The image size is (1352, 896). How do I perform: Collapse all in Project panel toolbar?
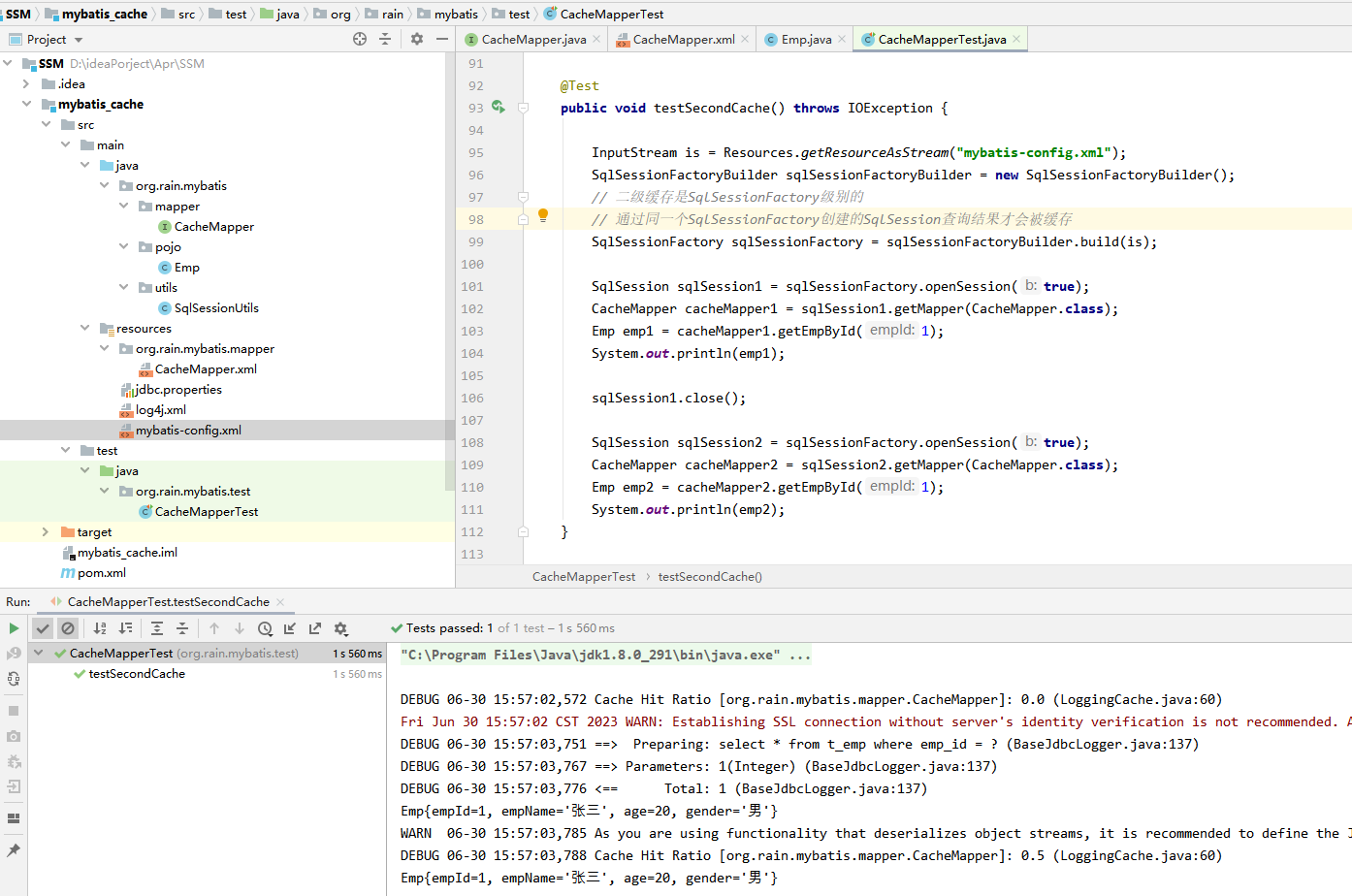(385, 39)
